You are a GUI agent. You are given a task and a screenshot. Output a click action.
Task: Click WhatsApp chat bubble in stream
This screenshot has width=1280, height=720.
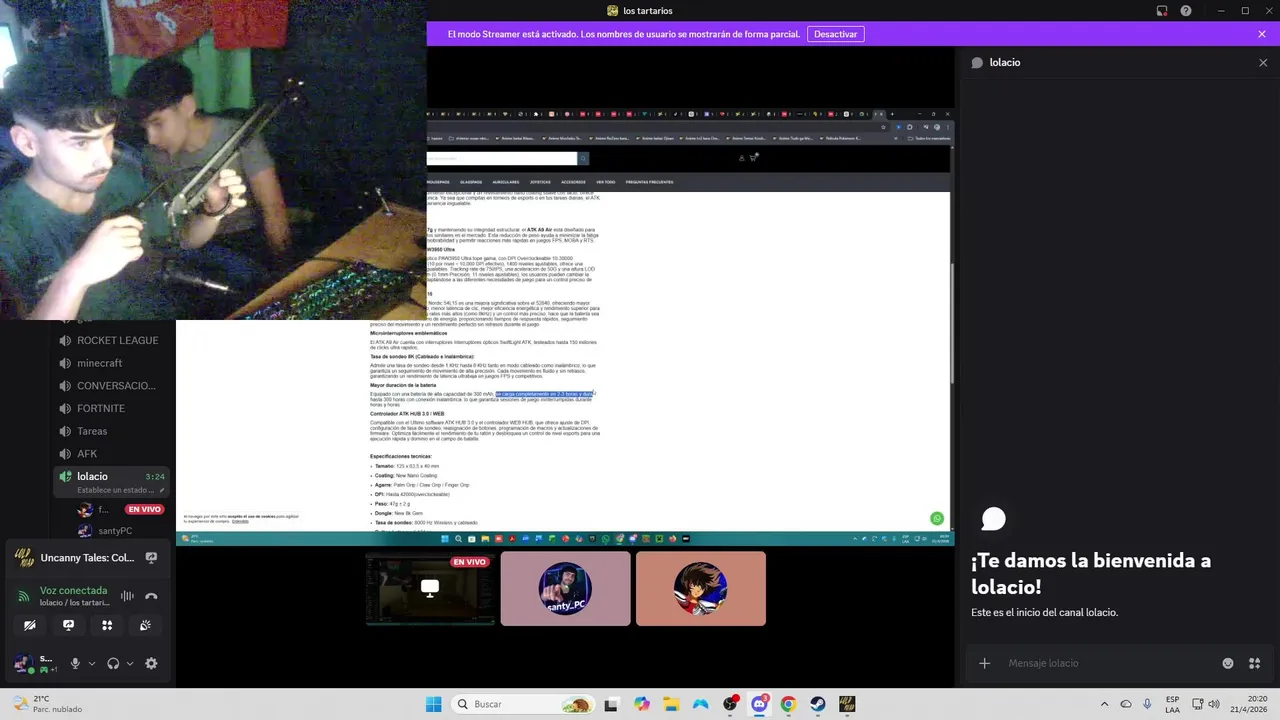coord(937,518)
